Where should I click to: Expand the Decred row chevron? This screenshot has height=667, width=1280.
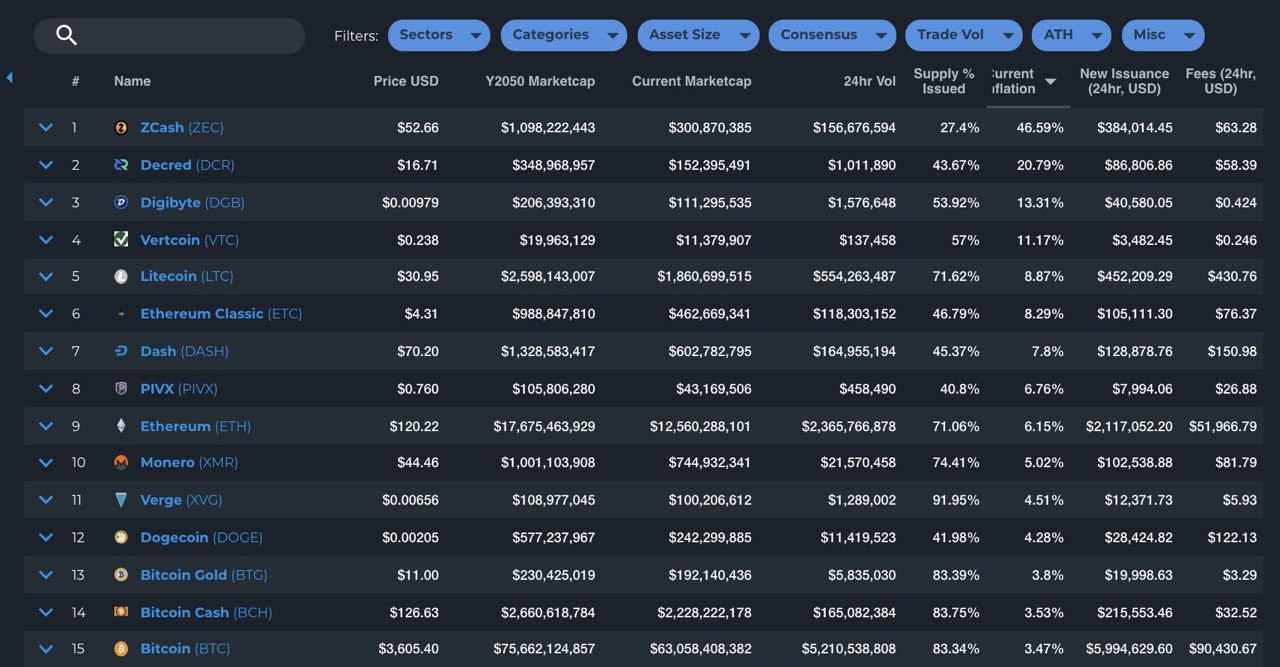pyautogui.click(x=45, y=164)
